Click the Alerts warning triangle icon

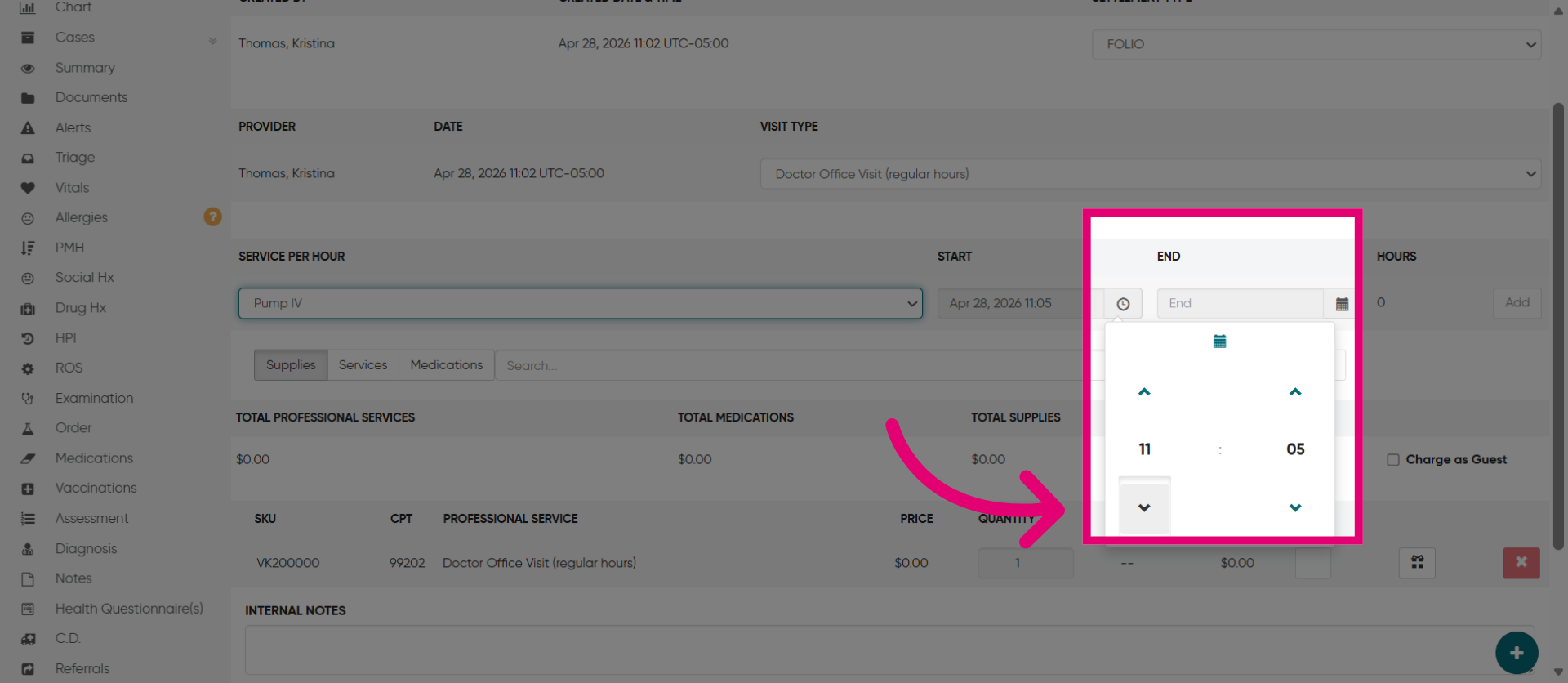pos(28,128)
